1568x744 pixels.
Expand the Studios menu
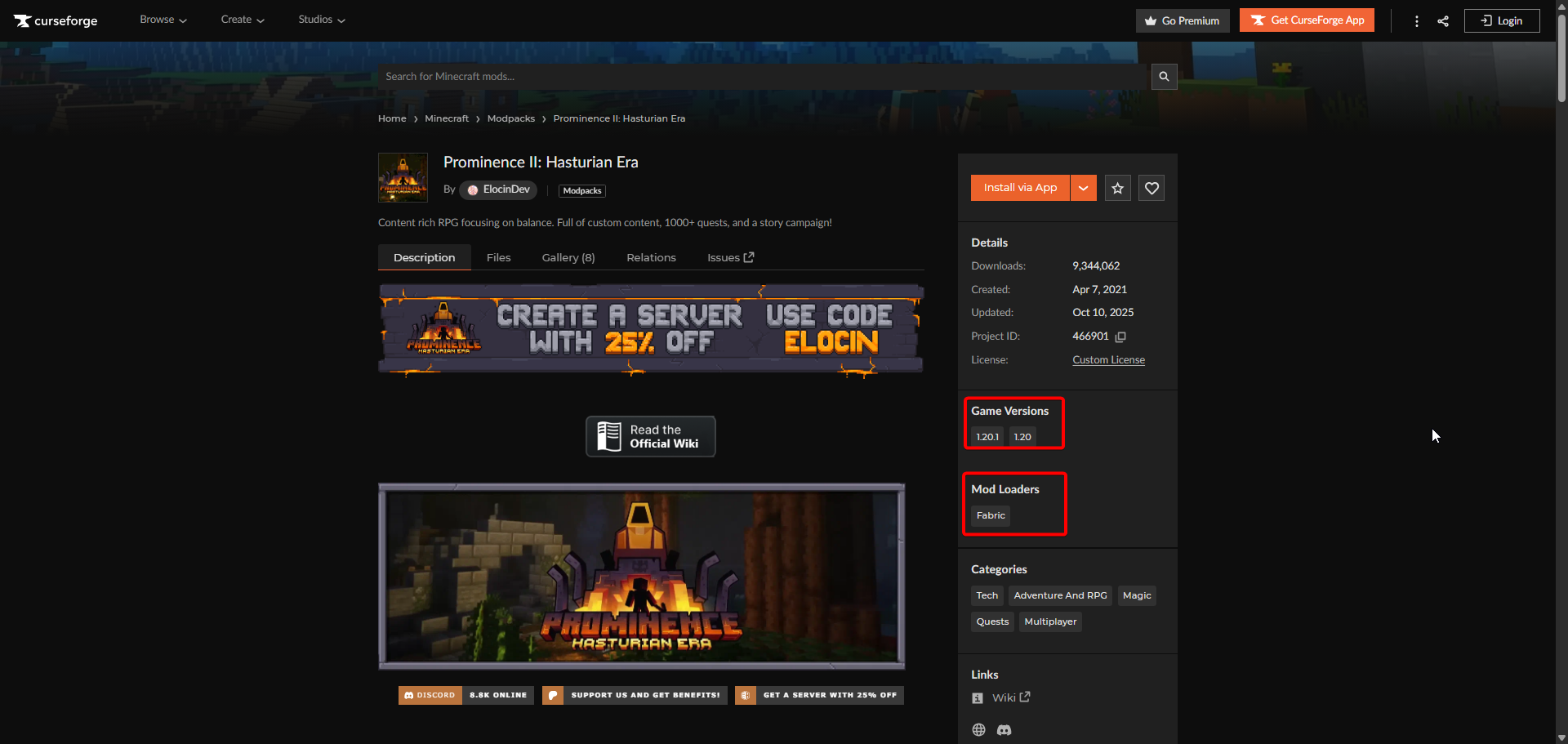pyautogui.click(x=321, y=20)
